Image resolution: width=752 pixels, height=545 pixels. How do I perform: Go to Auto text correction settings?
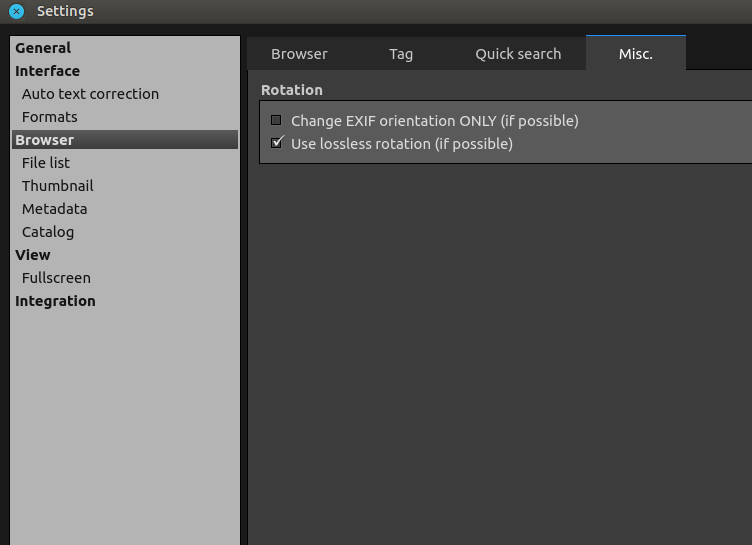(90, 94)
